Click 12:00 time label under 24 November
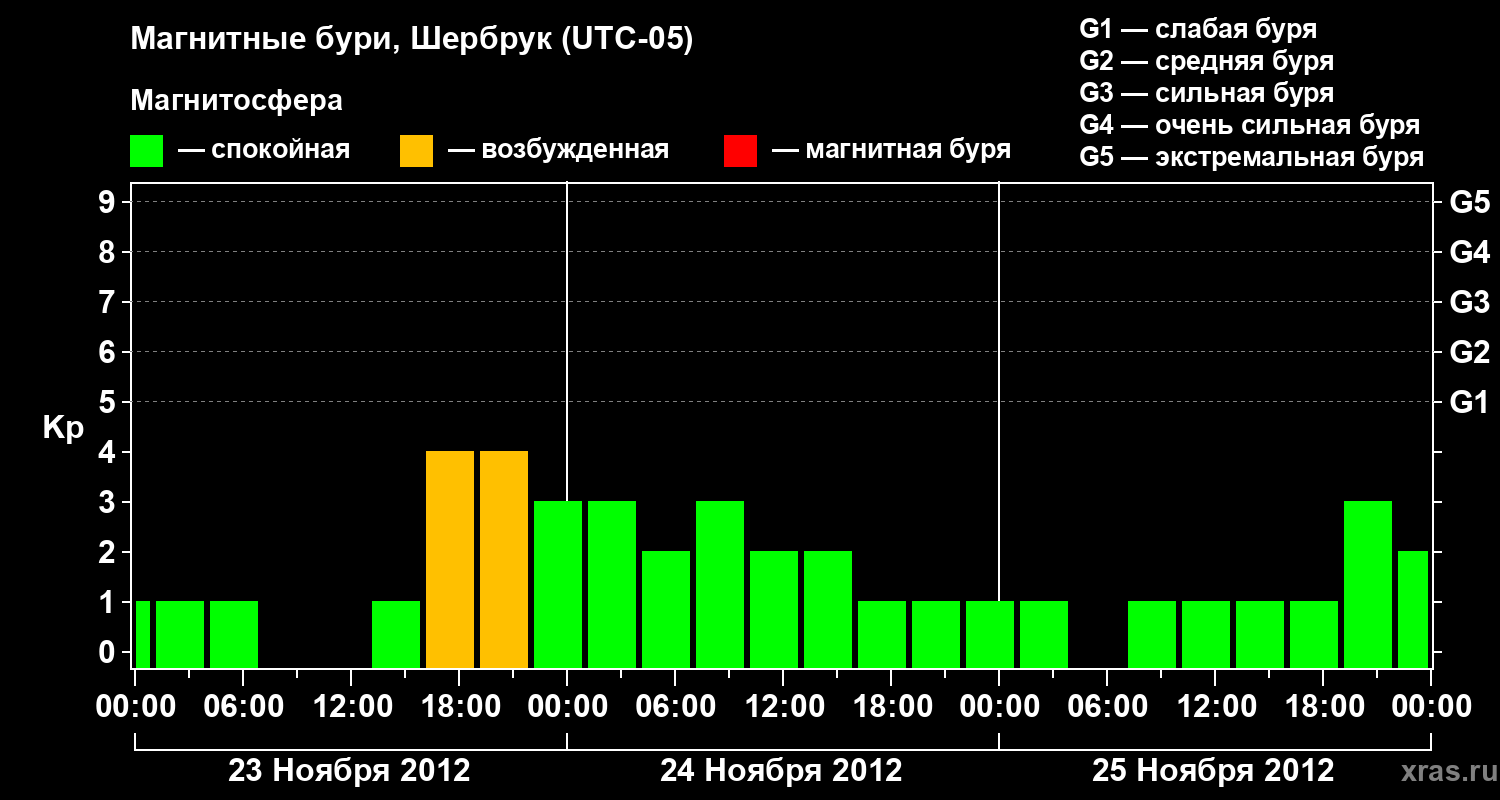 [783, 706]
